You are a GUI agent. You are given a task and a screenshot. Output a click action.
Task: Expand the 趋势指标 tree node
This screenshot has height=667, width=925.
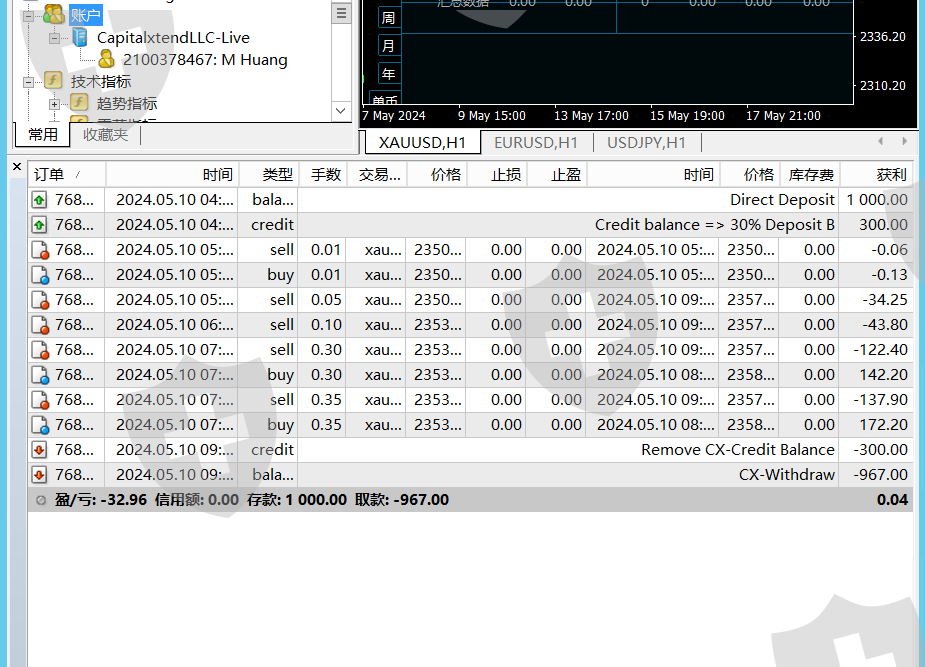(x=54, y=103)
